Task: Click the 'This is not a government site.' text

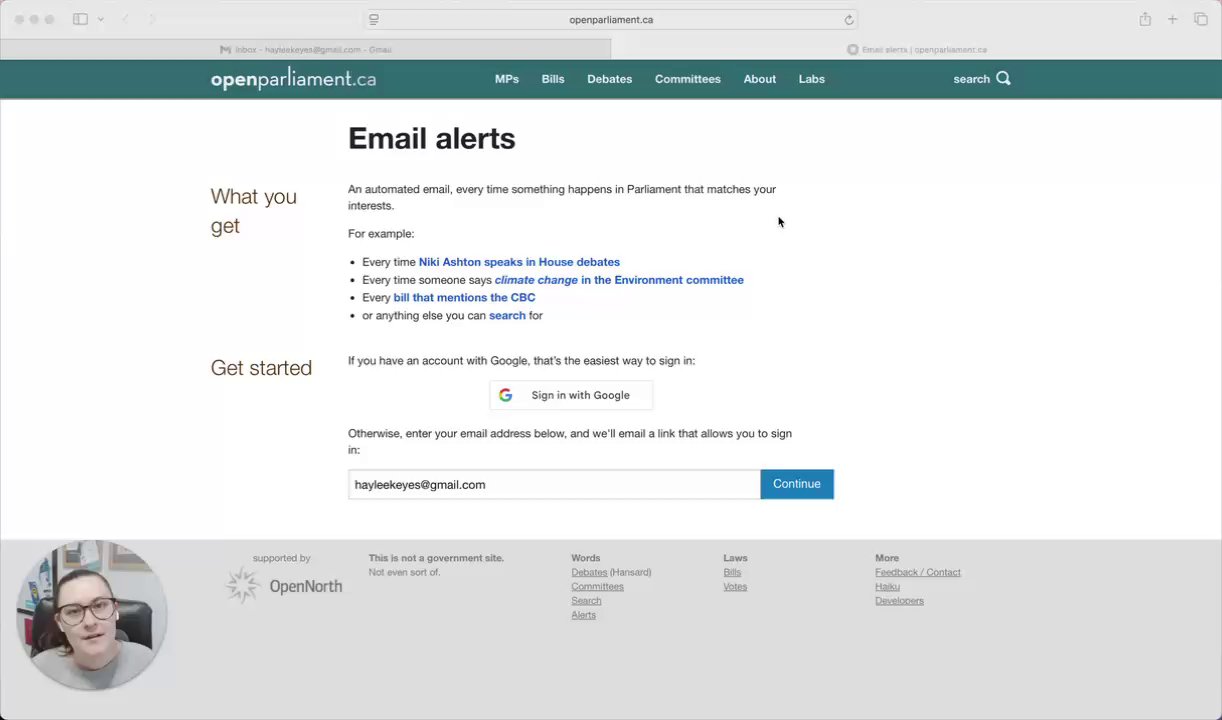Action: (x=436, y=558)
